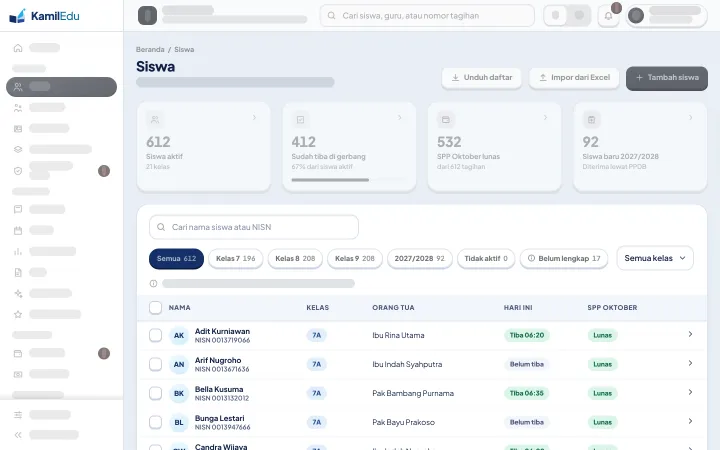
Task: Click the NAMA column header
Action: [180, 308]
